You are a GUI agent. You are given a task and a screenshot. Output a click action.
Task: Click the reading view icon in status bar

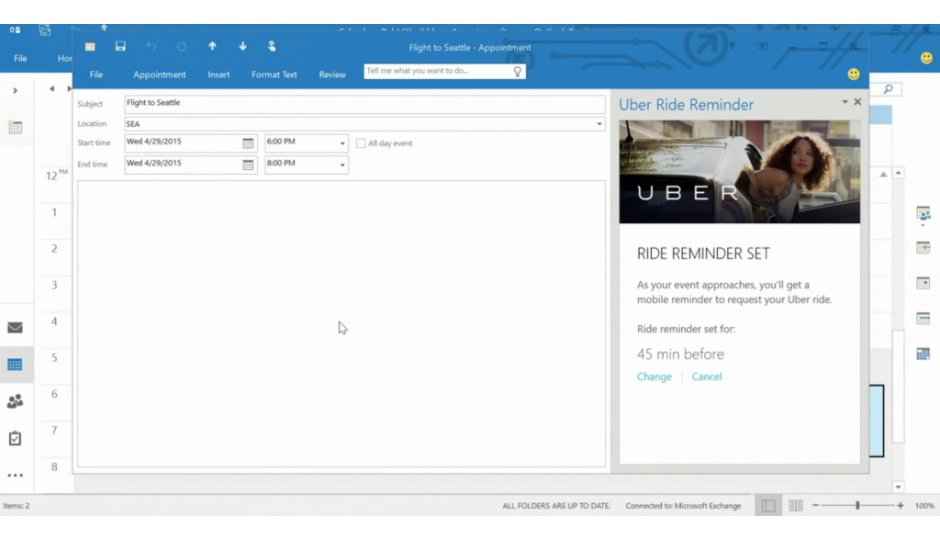point(796,506)
